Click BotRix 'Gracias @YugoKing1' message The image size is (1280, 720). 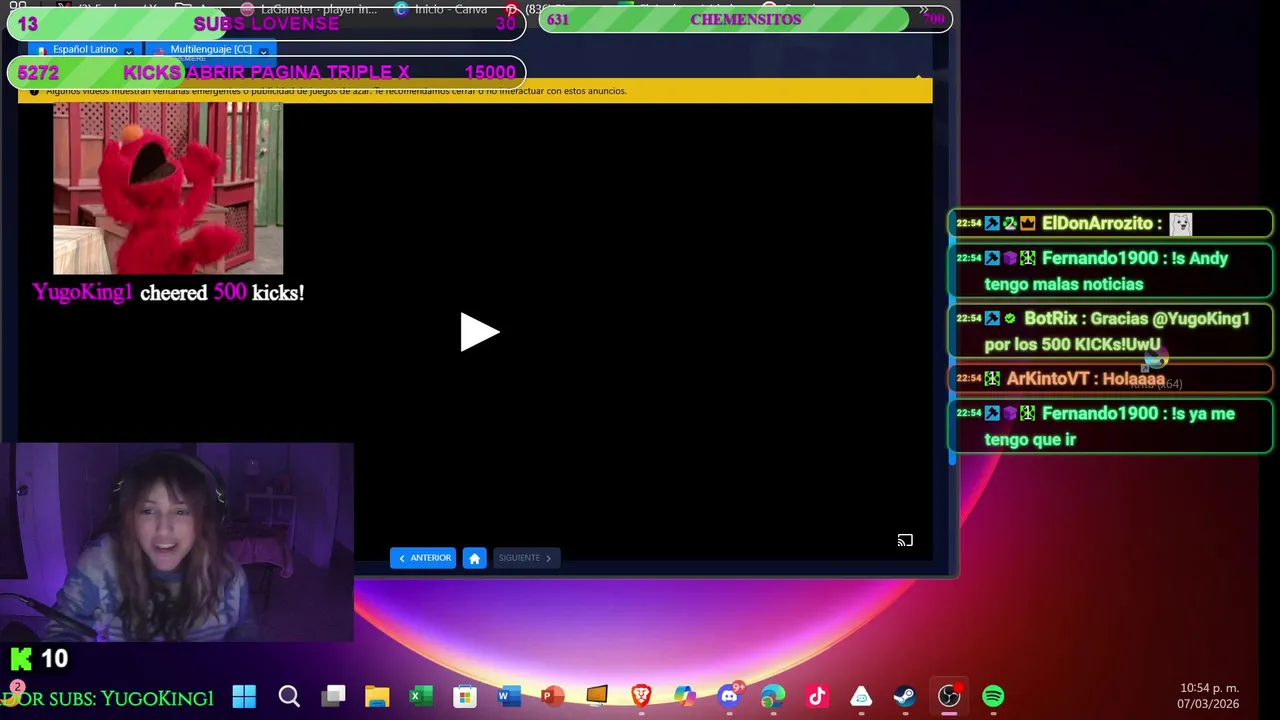tap(1110, 331)
